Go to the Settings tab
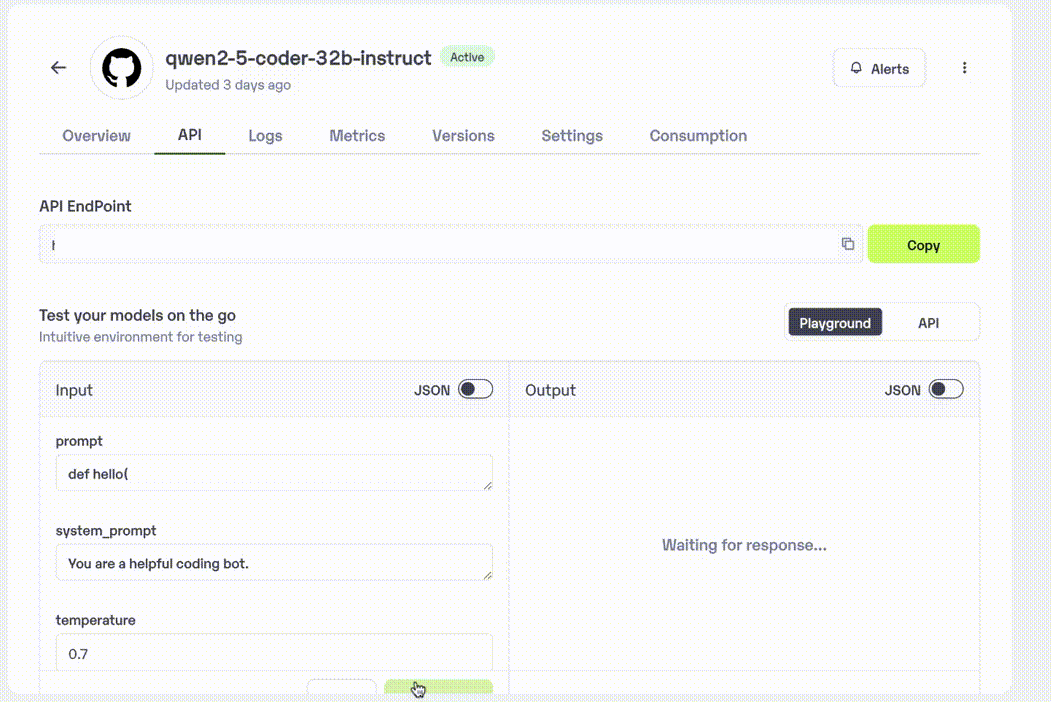This screenshot has height=702, width=1051. click(572, 135)
